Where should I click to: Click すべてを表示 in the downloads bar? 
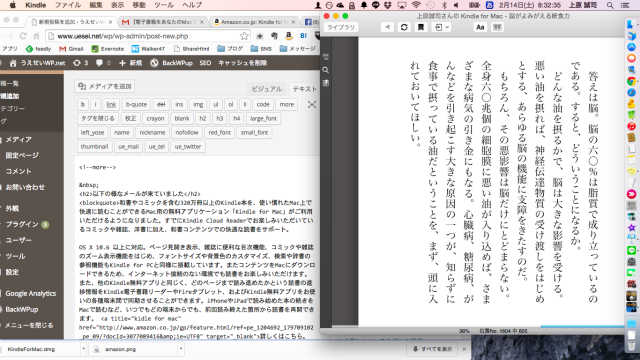click(x=433, y=349)
